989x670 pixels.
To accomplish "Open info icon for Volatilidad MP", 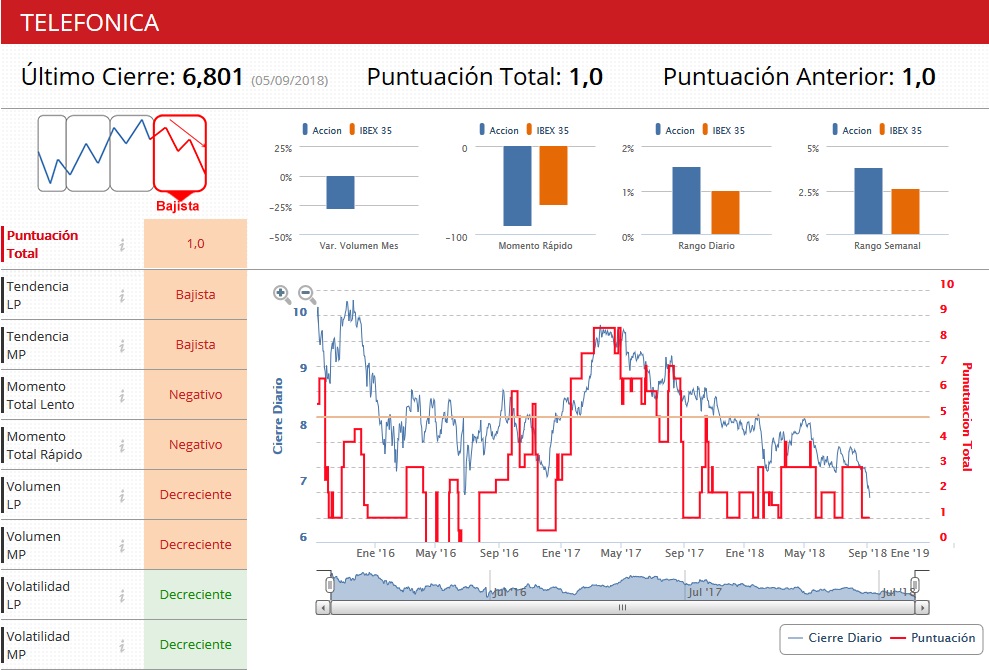I will point(122,645).
